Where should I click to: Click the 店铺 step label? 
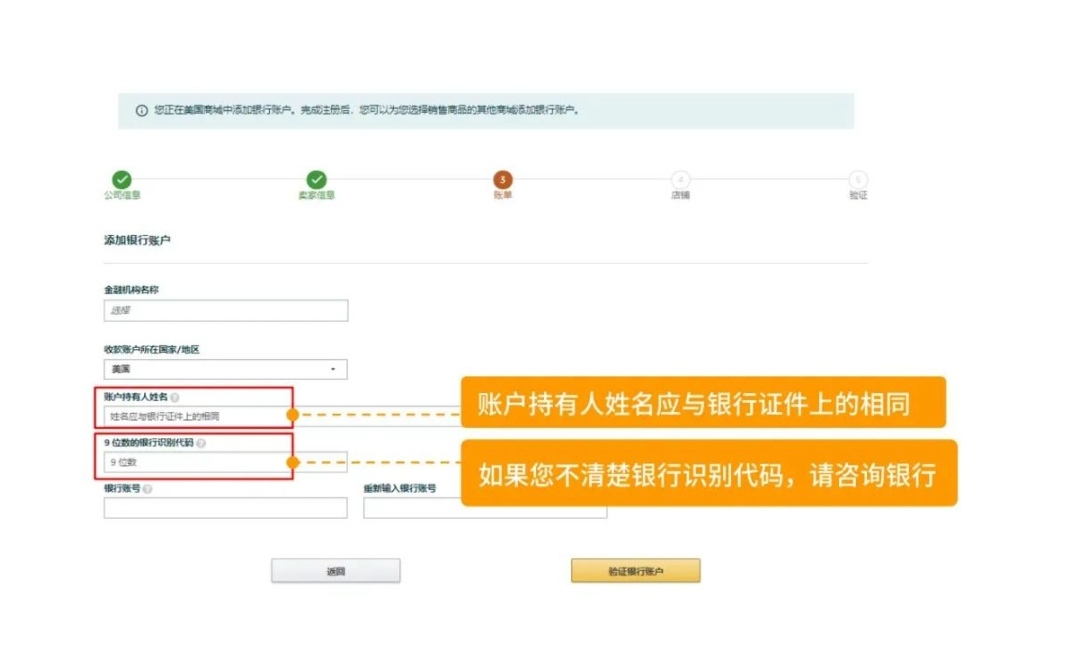pos(681,196)
